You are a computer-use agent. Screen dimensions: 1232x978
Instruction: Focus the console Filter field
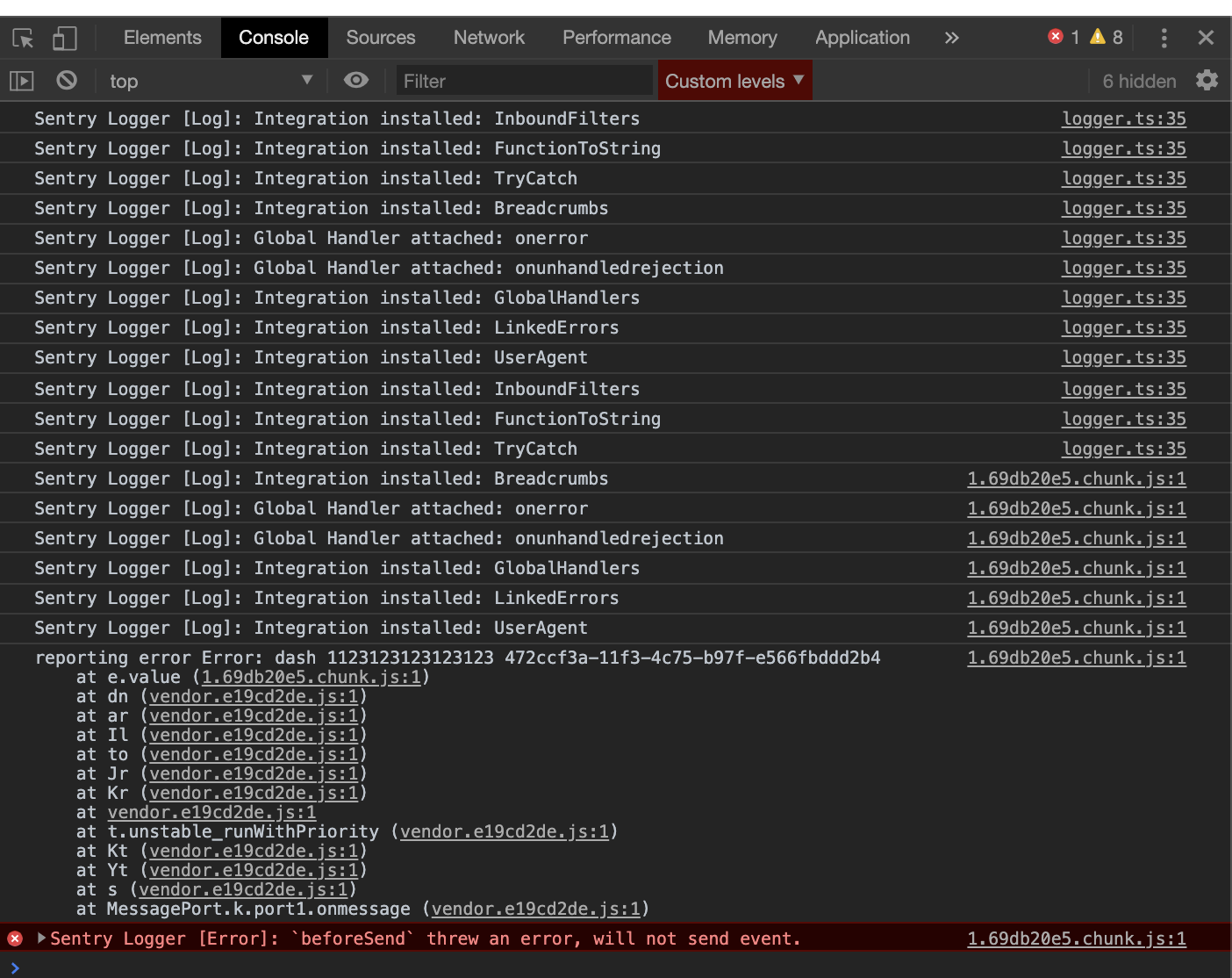click(x=524, y=80)
